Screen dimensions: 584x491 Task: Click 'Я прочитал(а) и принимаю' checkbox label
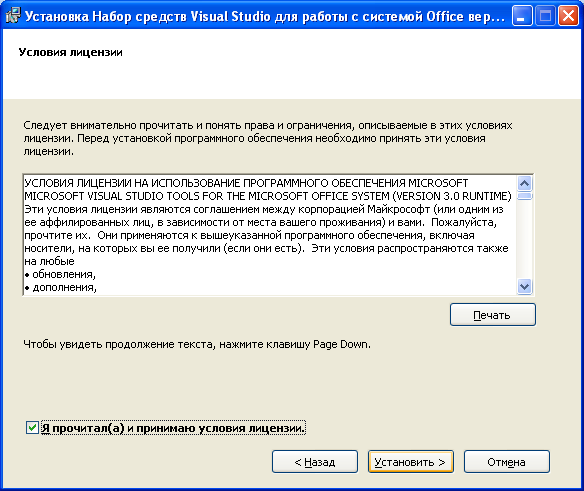(x=173, y=428)
